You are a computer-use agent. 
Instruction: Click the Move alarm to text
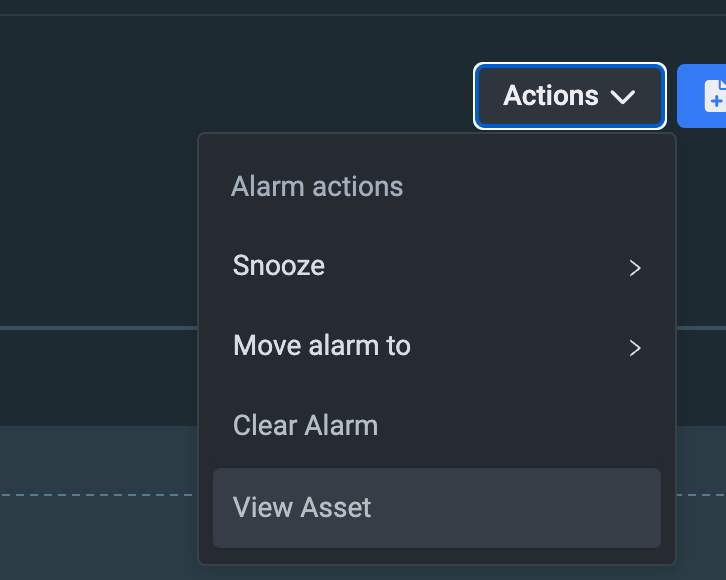coord(322,346)
